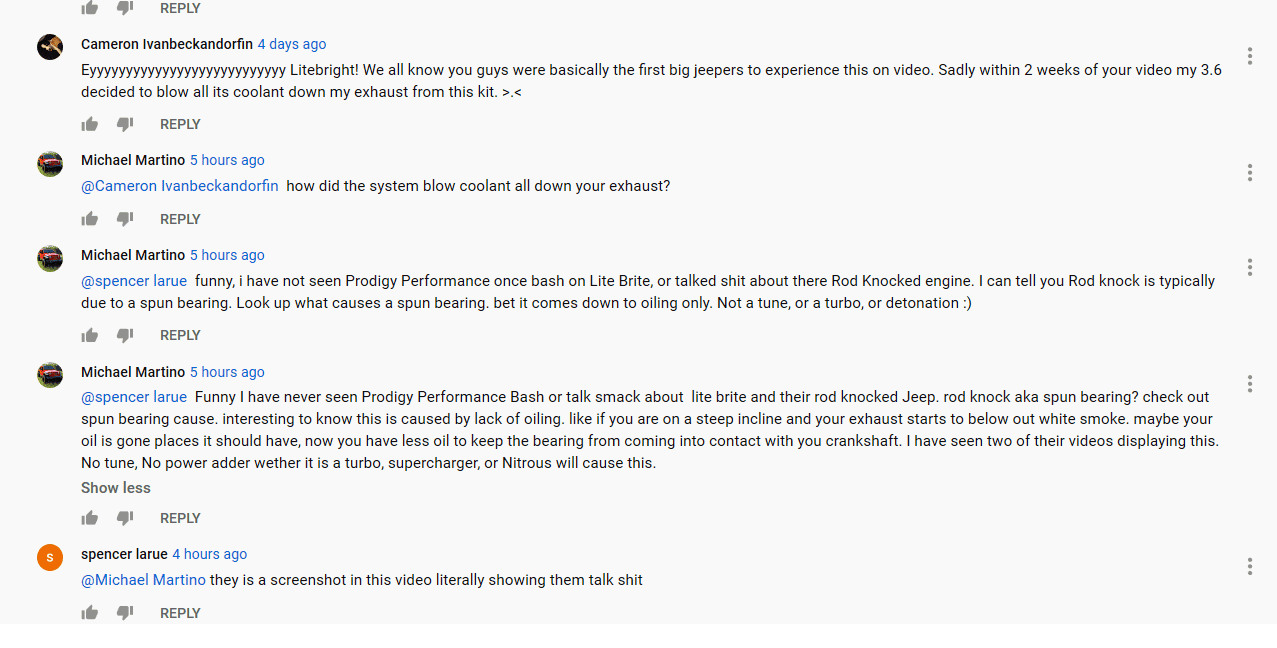The image size is (1277, 648).
Task: Thumbs up Michael Martino's coolant question reply
Action: coord(90,219)
